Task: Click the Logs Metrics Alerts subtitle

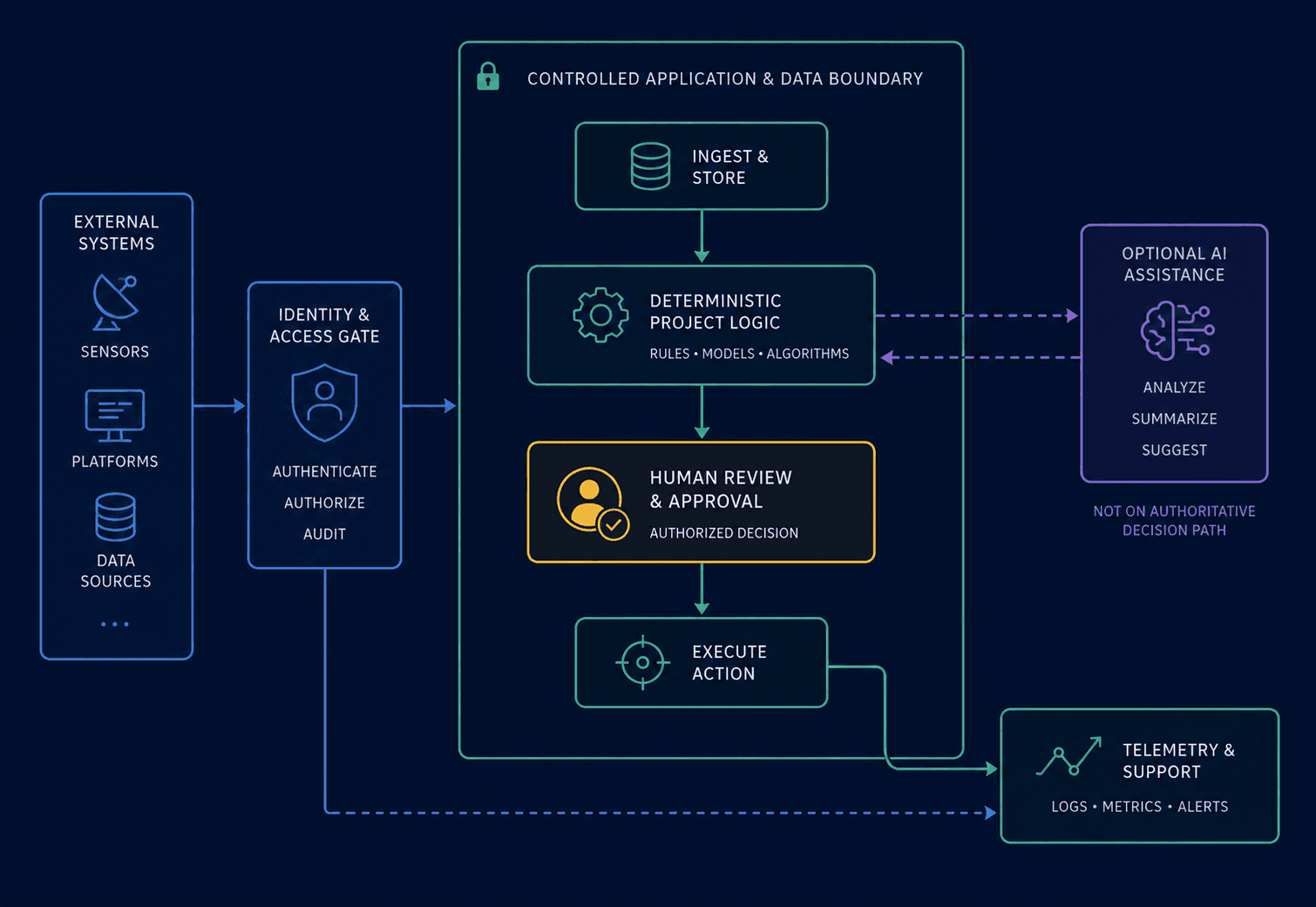Action: tap(1139, 807)
